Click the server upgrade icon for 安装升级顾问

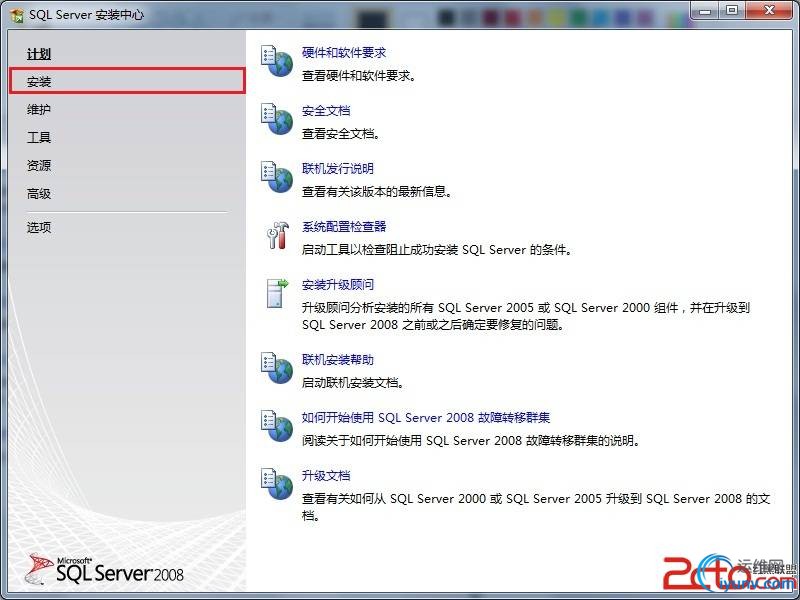[278, 293]
